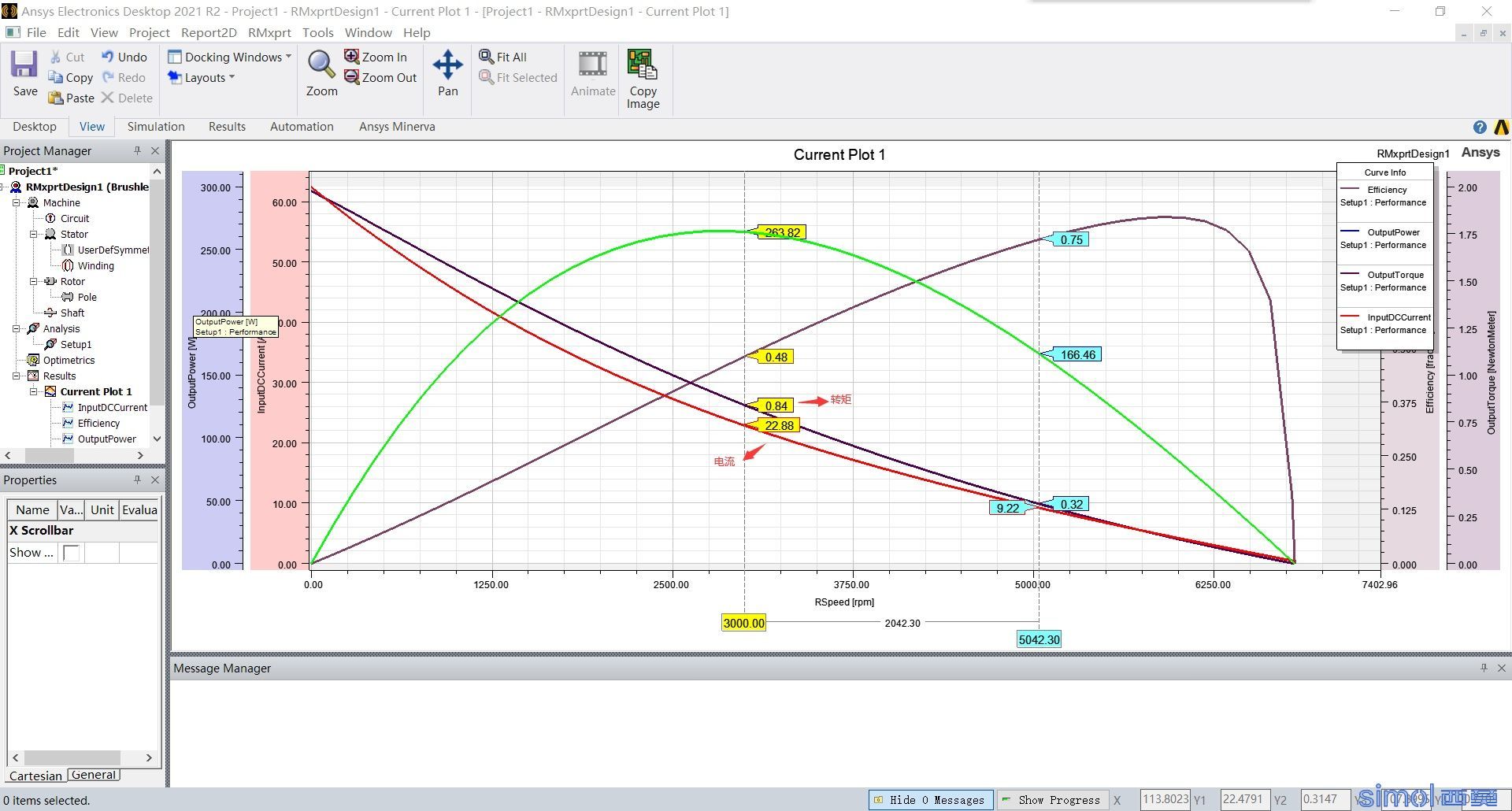Click the Project Manager vertical scrollbar down arrow
The height and width of the screenshot is (811, 1512).
157,439
